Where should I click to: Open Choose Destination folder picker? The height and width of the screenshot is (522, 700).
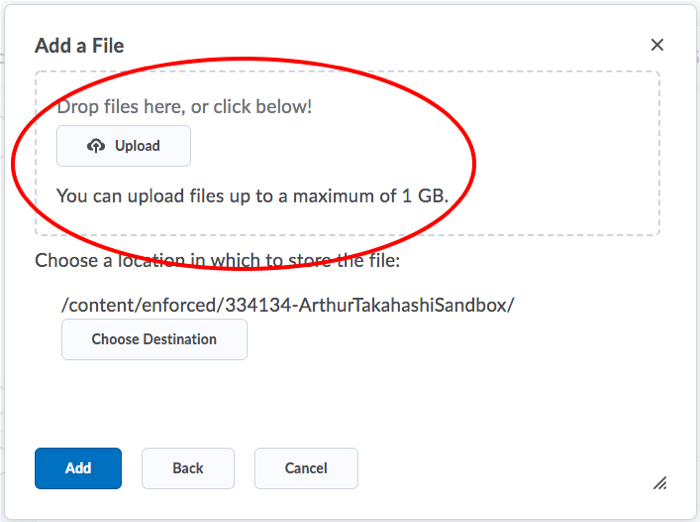pos(154,339)
